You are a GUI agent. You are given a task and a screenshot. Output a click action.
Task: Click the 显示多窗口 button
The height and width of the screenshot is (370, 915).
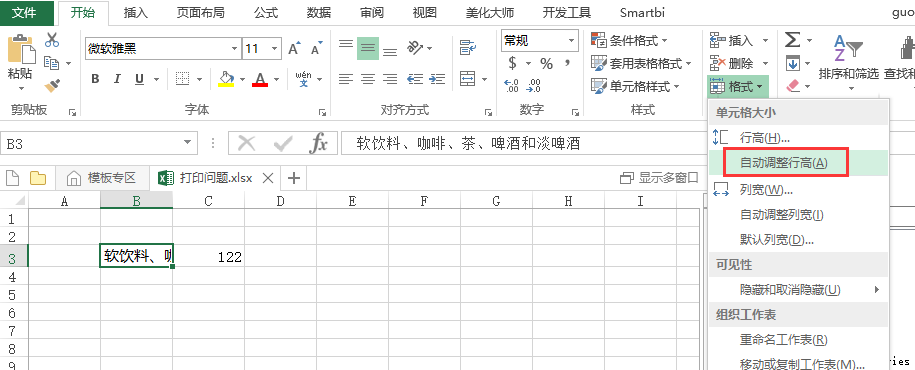point(659,177)
